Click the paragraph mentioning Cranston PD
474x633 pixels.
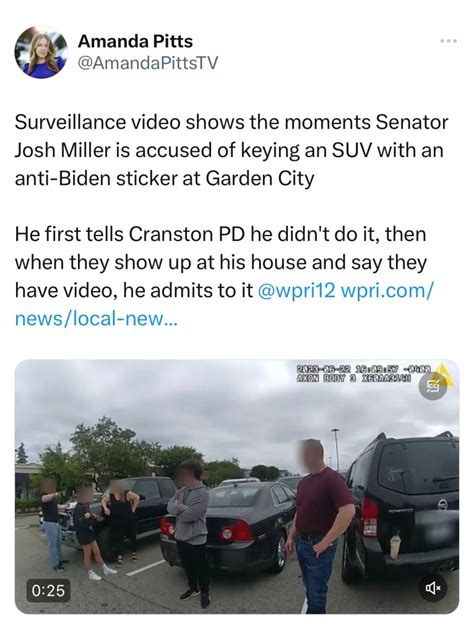point(224,276)
